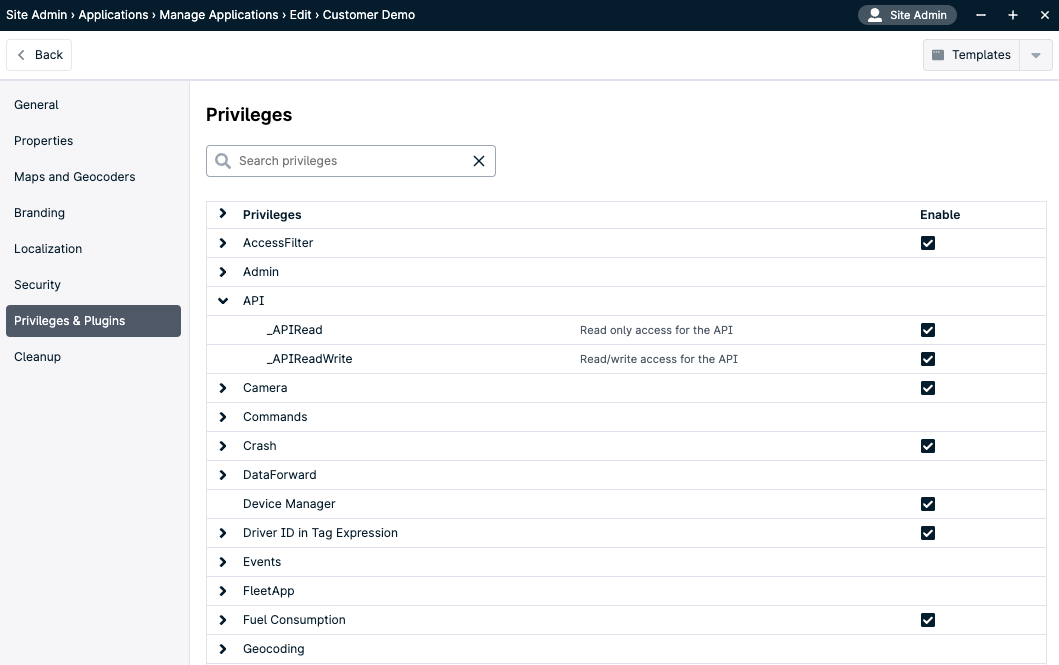Expand the Admin privilege group
The width and height of the screenshot is (1059, 665).
(x=223, y=272)
